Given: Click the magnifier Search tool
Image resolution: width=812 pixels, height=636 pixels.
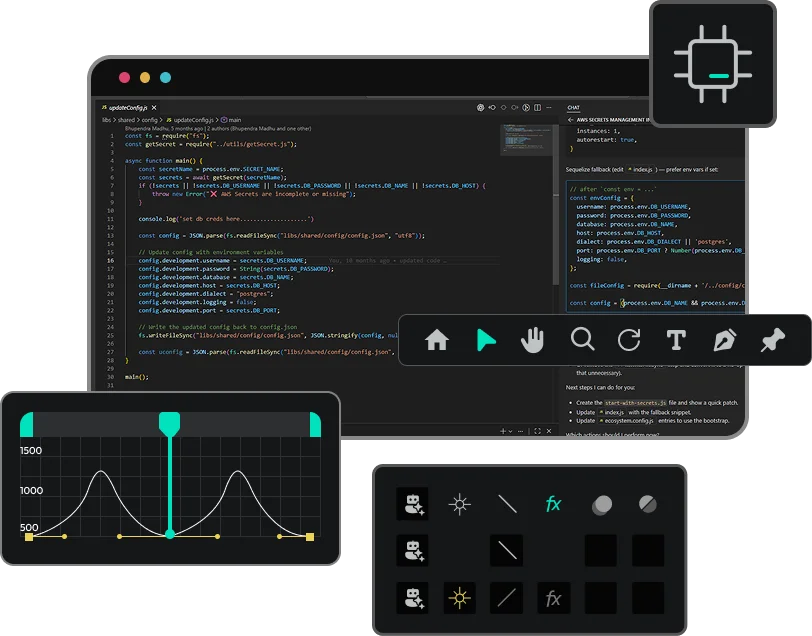Looking at the screenshot, I should (582, 340).
